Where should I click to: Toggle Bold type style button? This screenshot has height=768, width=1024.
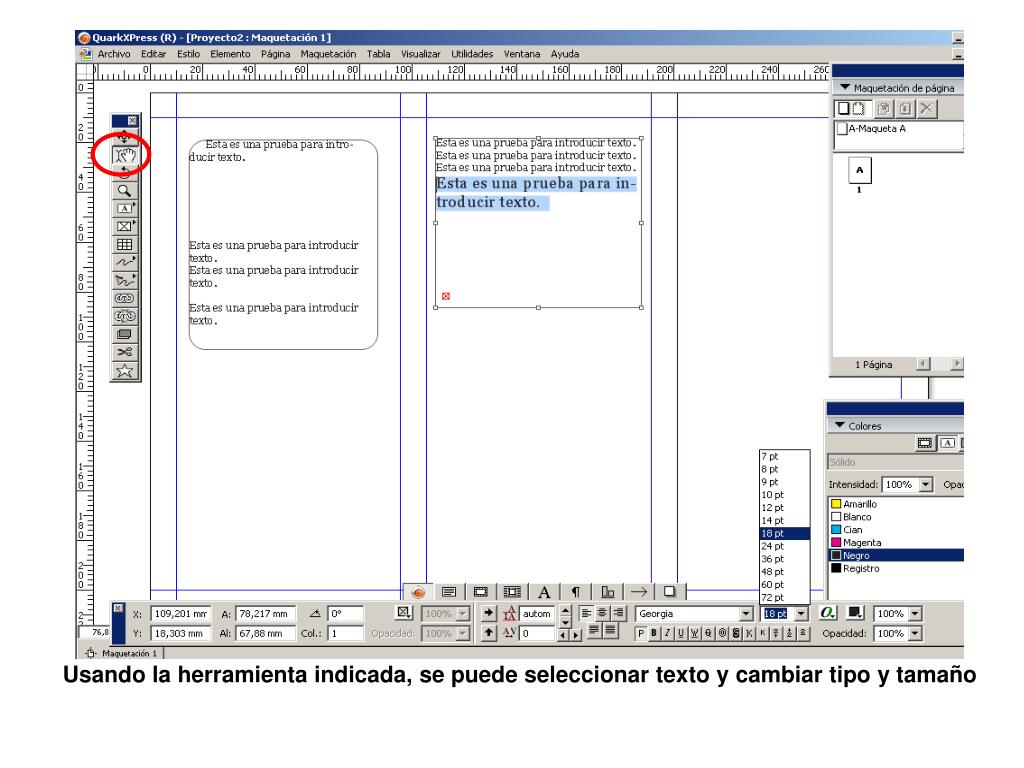click(x=654, y=633)
